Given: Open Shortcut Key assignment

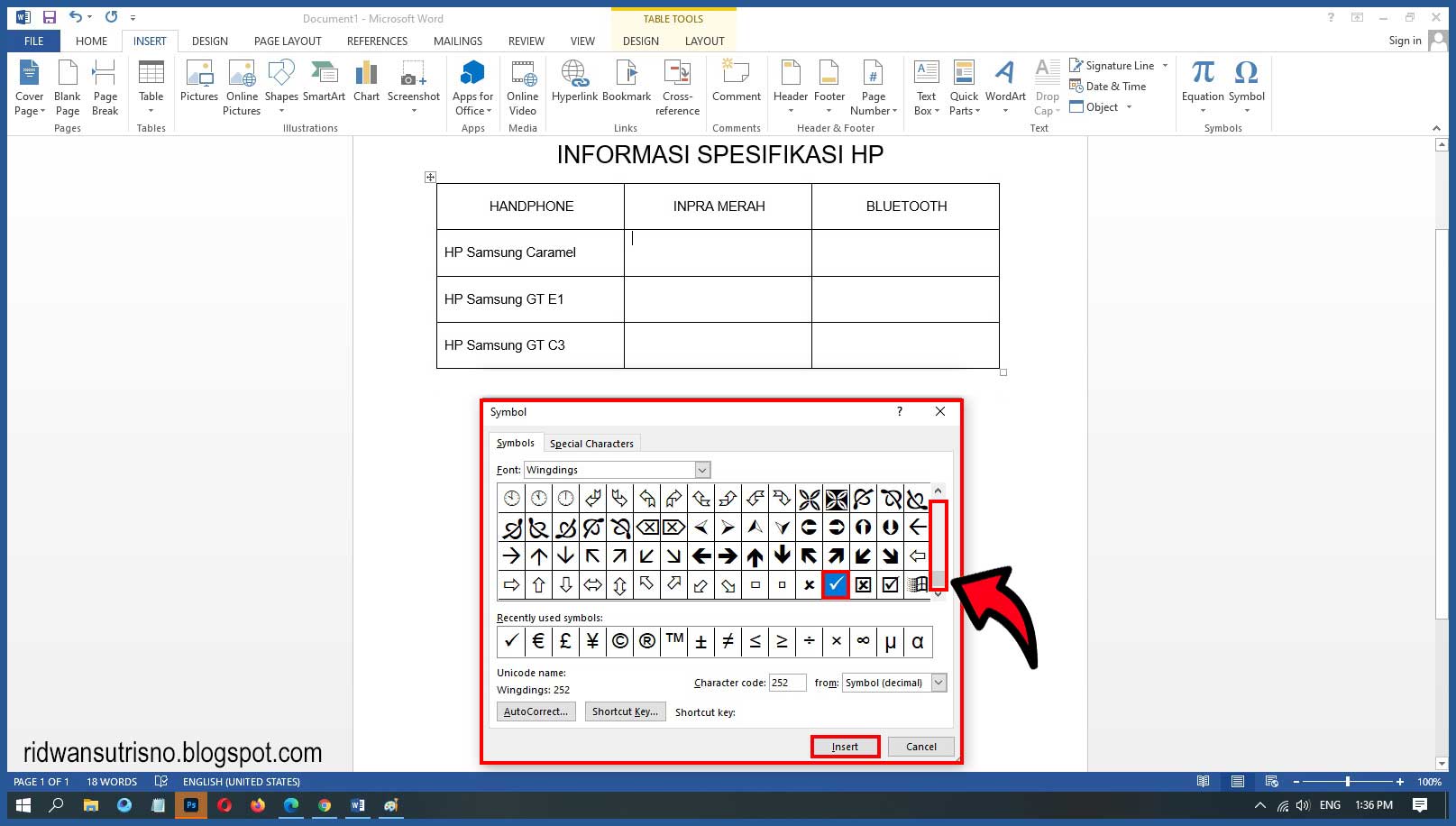Looking at the screenshot, I should 625,711.
